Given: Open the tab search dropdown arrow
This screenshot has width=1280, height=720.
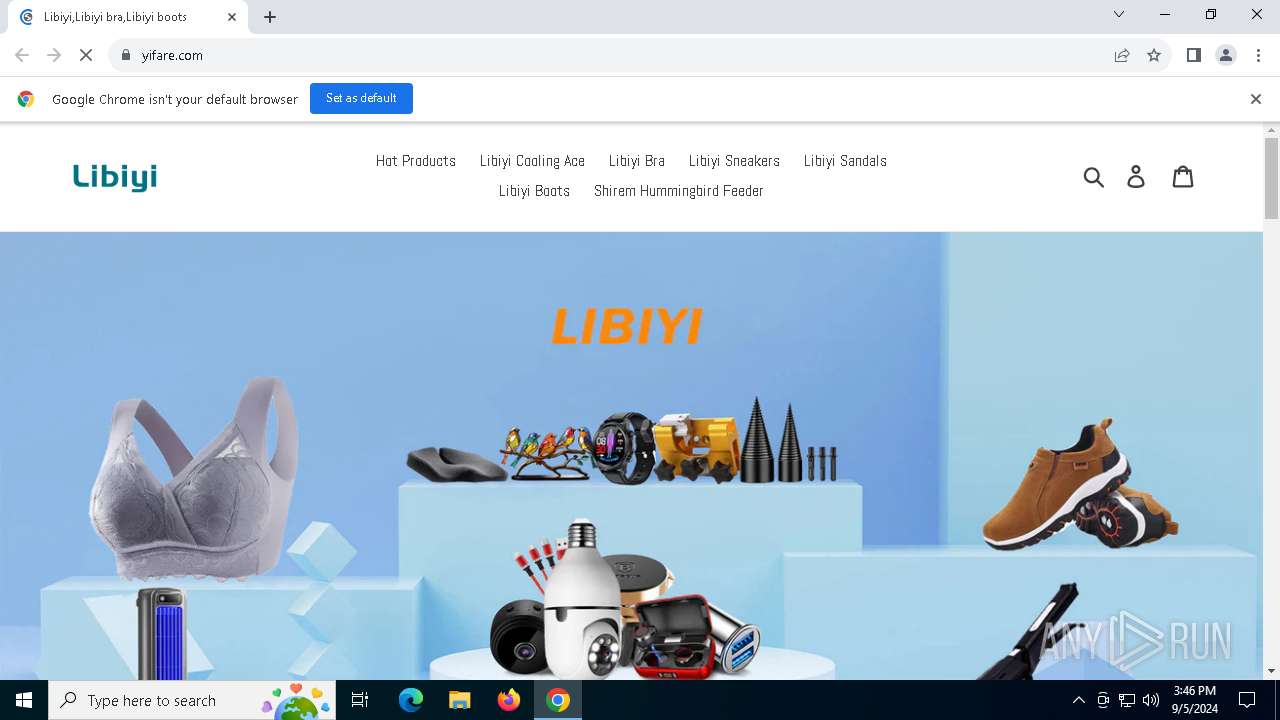Looking at the screenshot, I should 1119,14.
